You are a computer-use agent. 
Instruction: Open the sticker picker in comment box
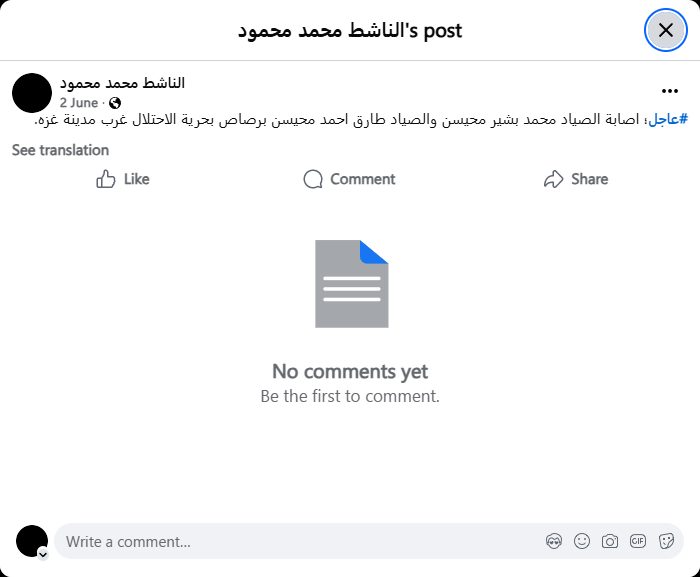click(x=666, y=541)
